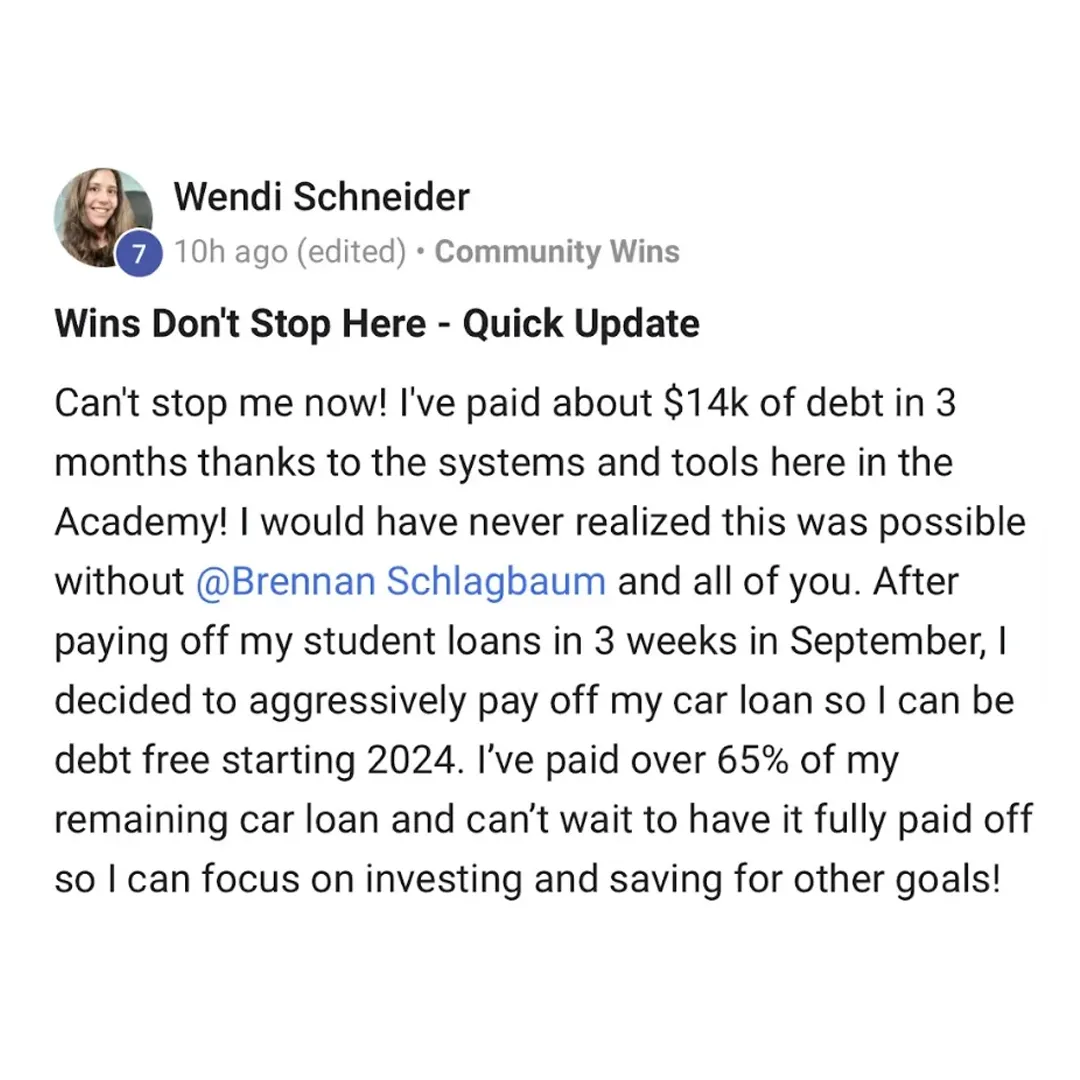Click the 10h ago timestamp
The height and width of the screenshot is (1080, 1080).
pos(231,251)
